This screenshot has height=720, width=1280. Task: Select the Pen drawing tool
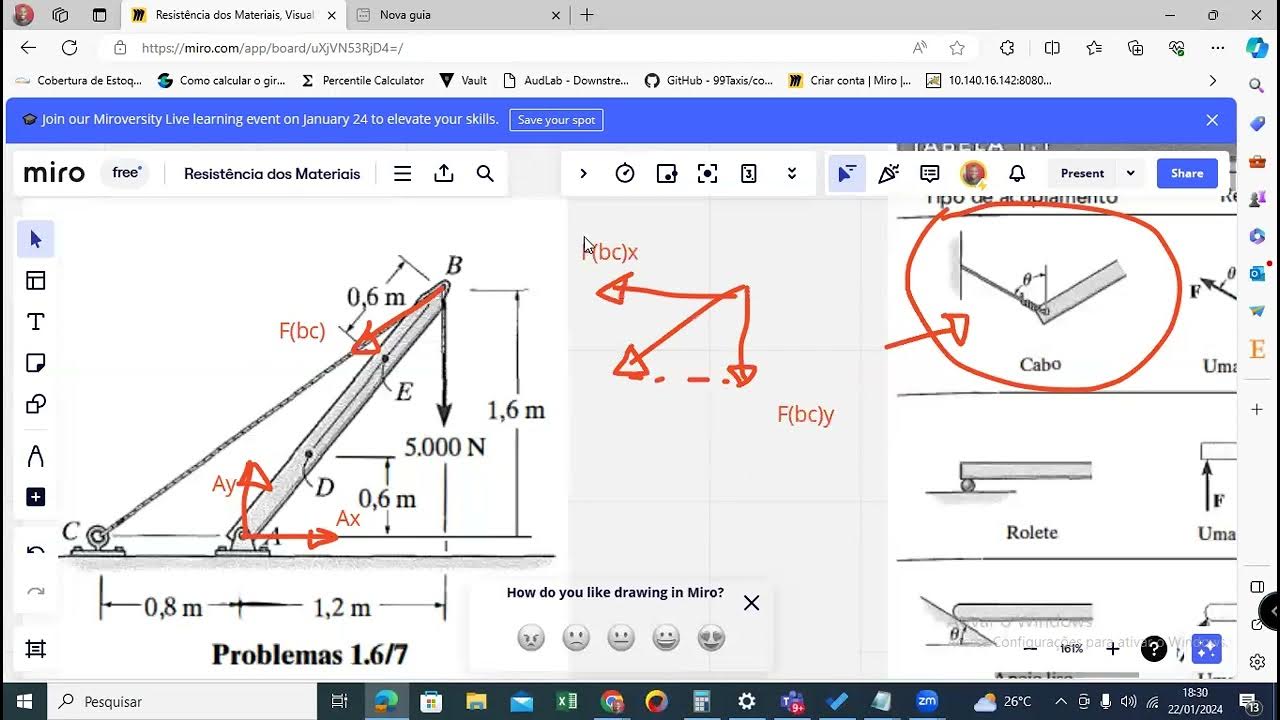36,456
